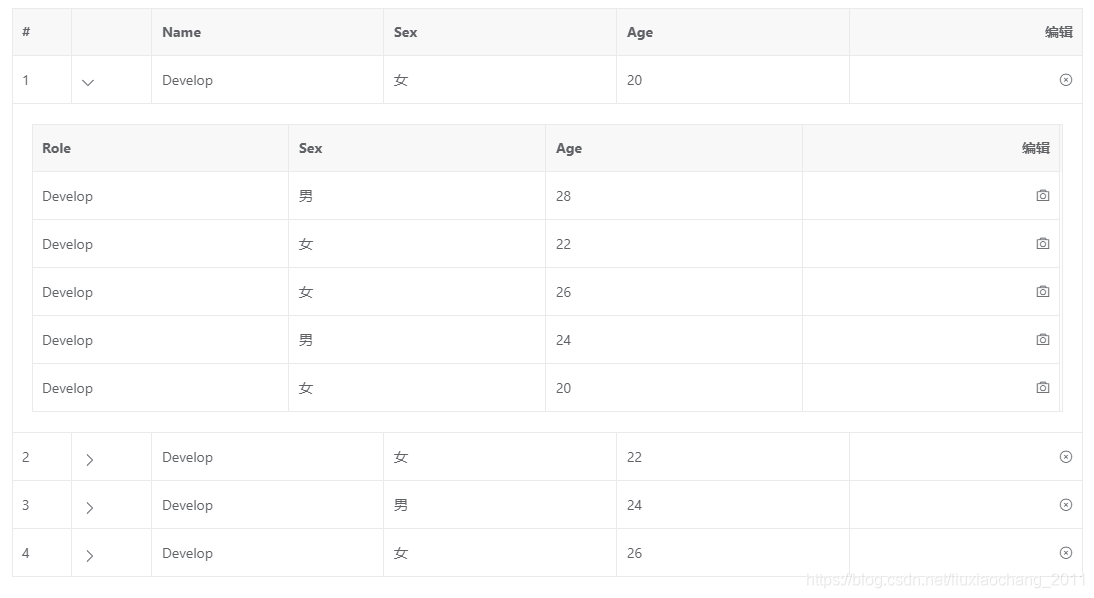Click the camera edit icon for nested row aged 28

(1043, 195)
